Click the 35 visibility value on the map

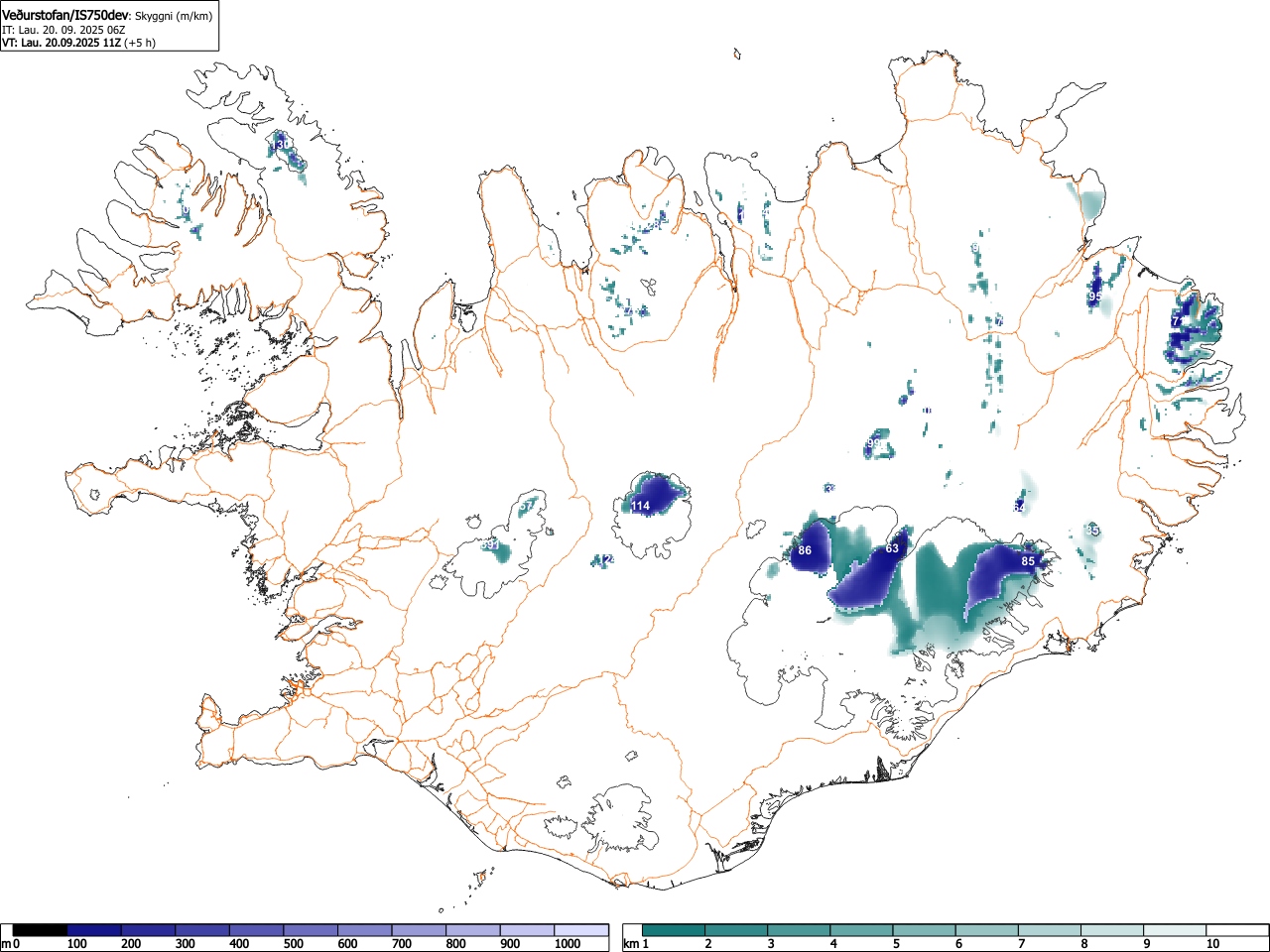coord(1093,531)
